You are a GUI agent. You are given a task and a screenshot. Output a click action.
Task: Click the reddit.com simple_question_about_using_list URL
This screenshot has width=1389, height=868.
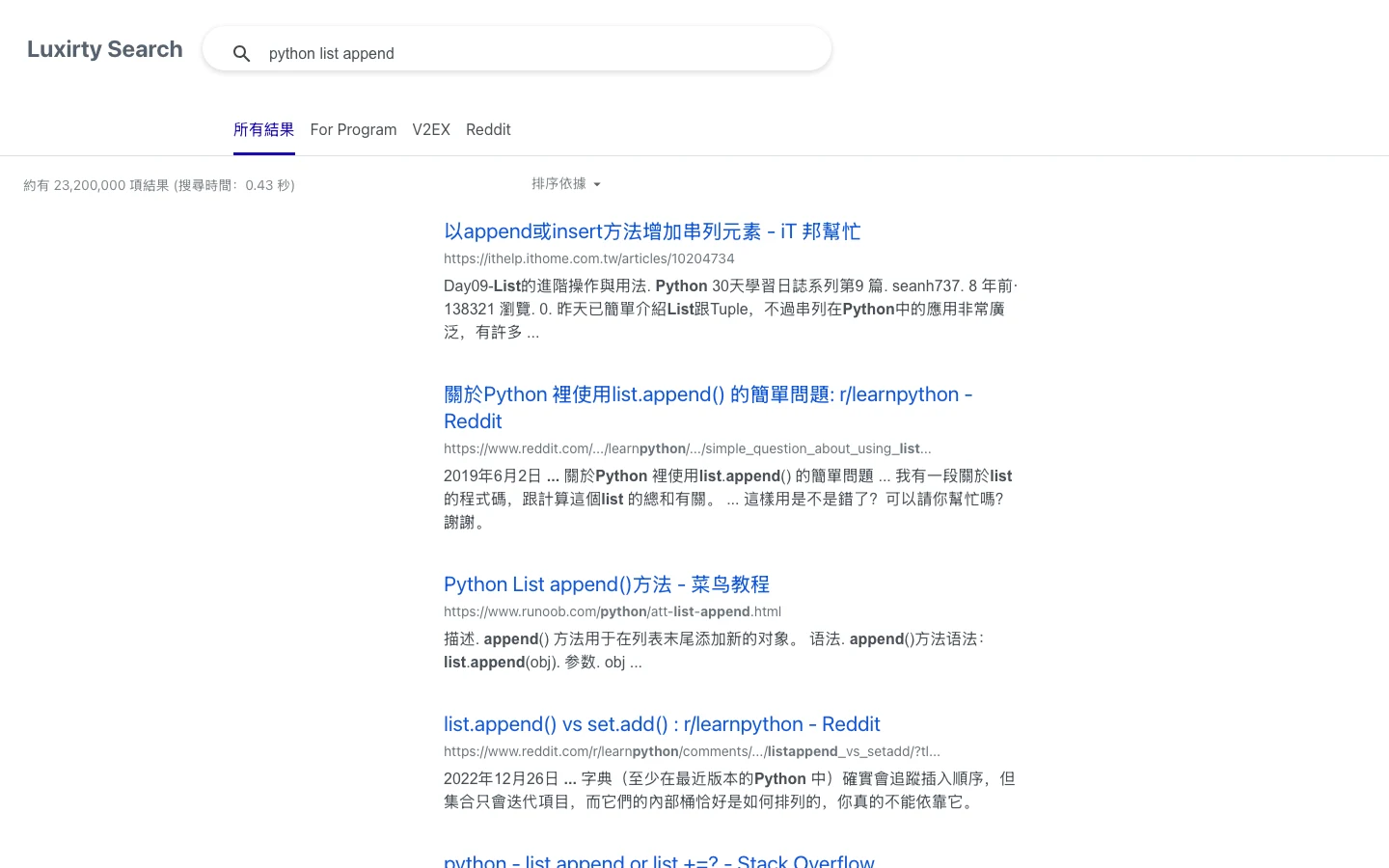click(x=688, y=448)
